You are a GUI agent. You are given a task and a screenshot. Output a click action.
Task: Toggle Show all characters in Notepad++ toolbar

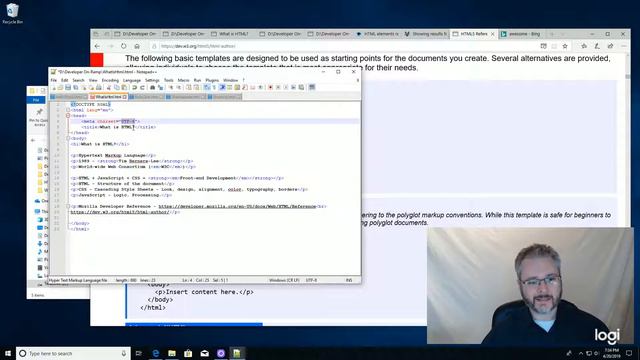pos(214,87)
